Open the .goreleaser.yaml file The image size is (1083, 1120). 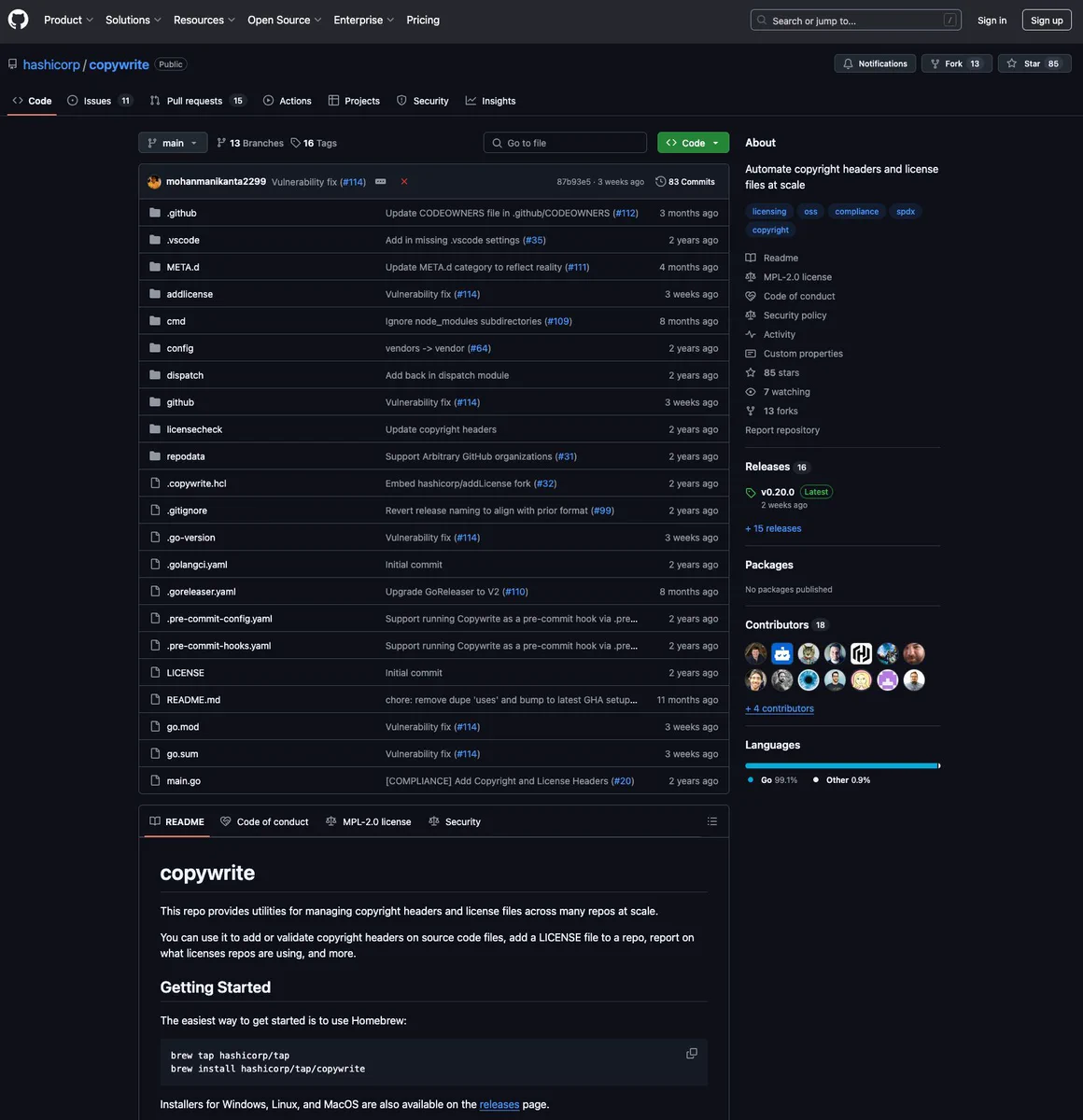(x=202, y=592)
